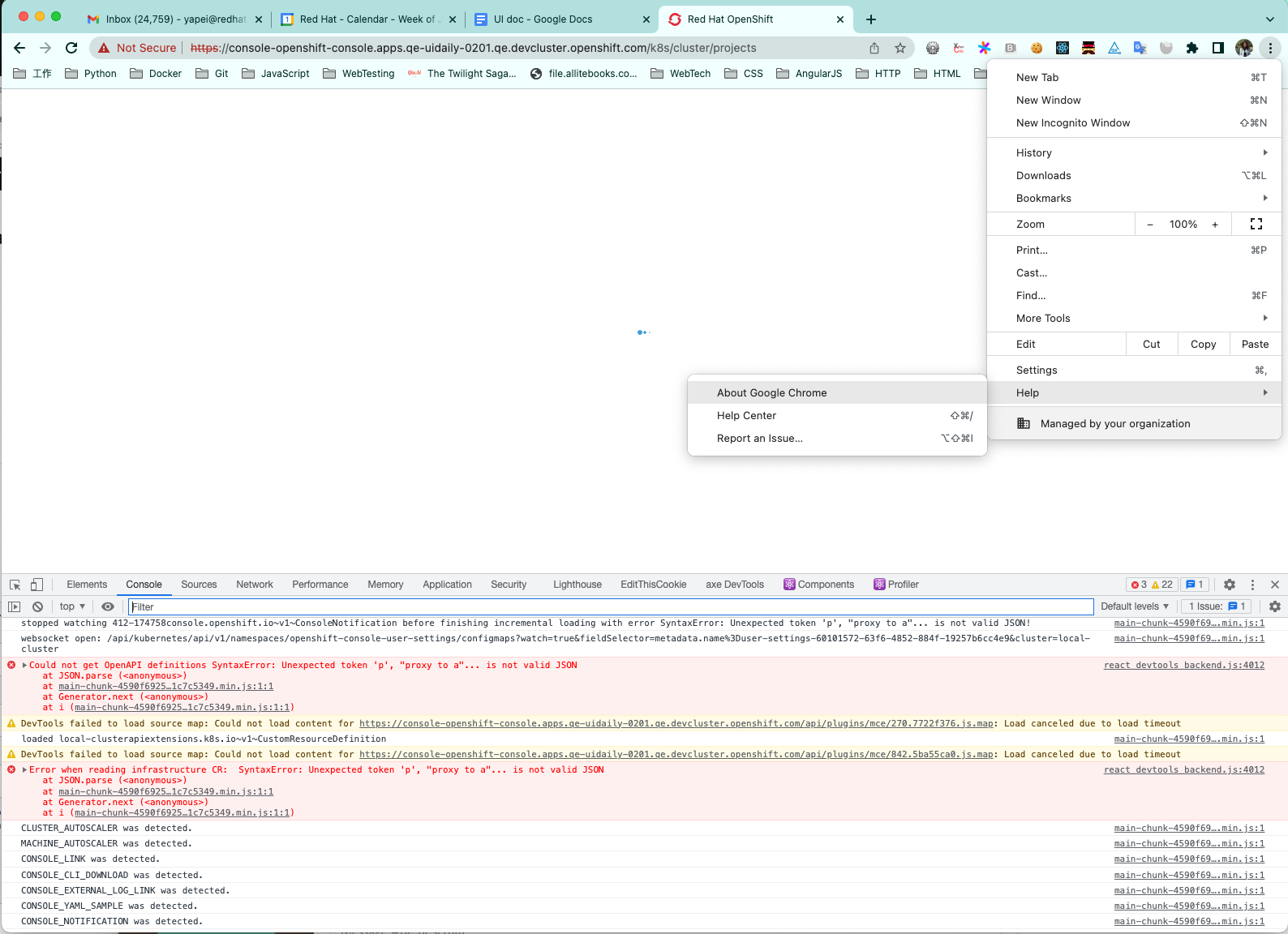1288x934 pixels.
Task: Open the Extensions puzzle-piece menu
Action: coord(1192,48)
